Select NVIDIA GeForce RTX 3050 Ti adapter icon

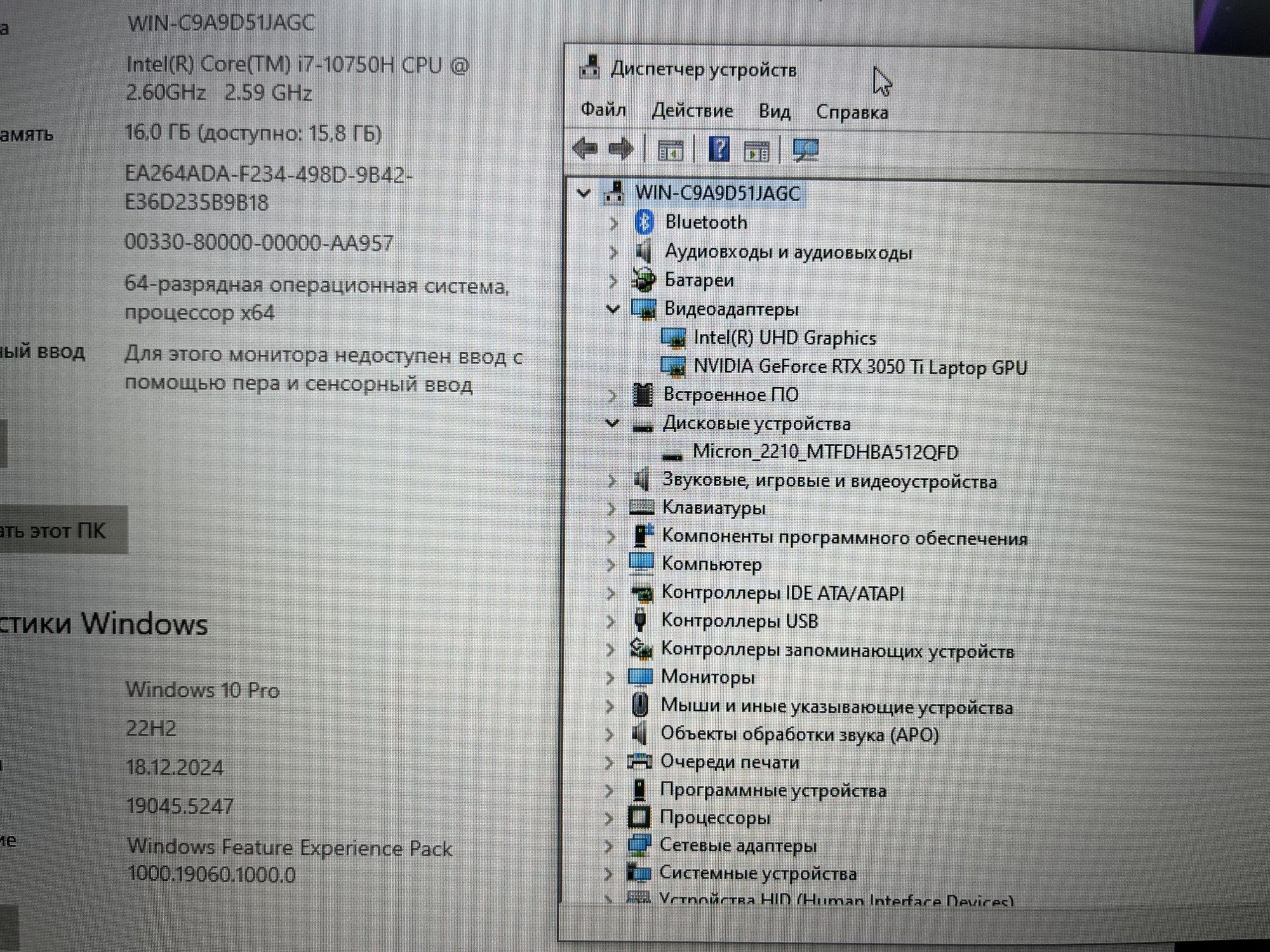(x=673, y=367)
